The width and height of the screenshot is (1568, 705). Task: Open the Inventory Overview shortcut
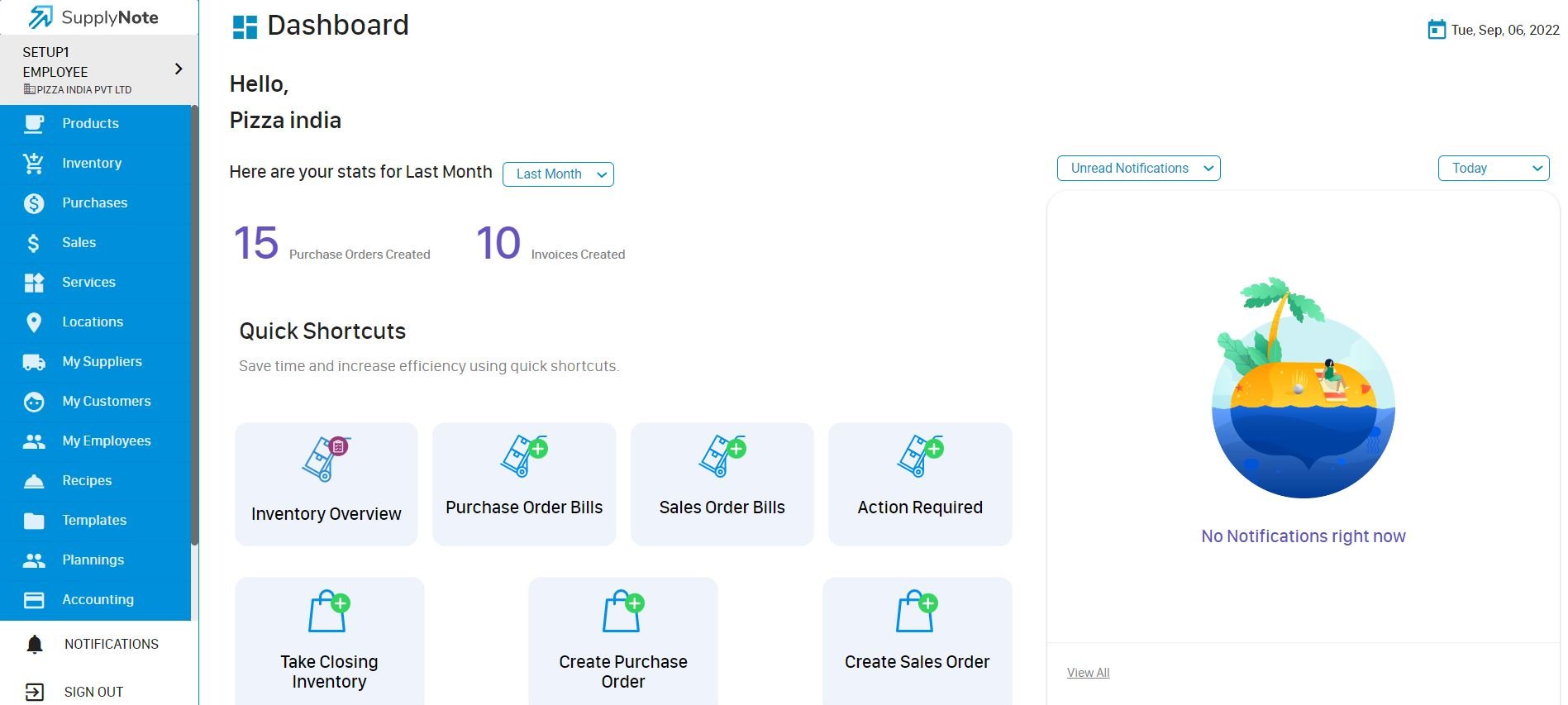(x=326, y=484)
